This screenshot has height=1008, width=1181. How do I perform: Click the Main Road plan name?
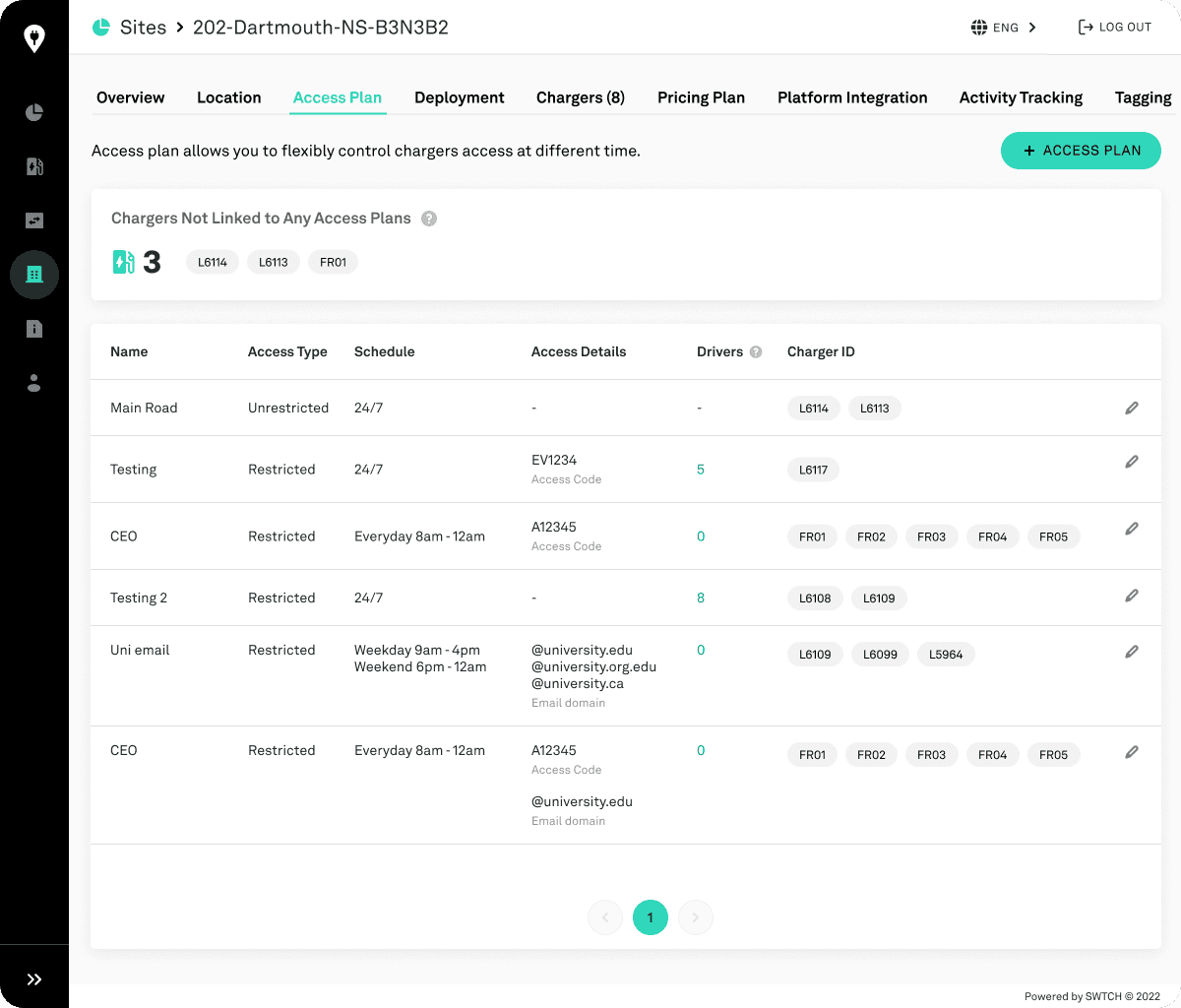click(x=144, y=408)
